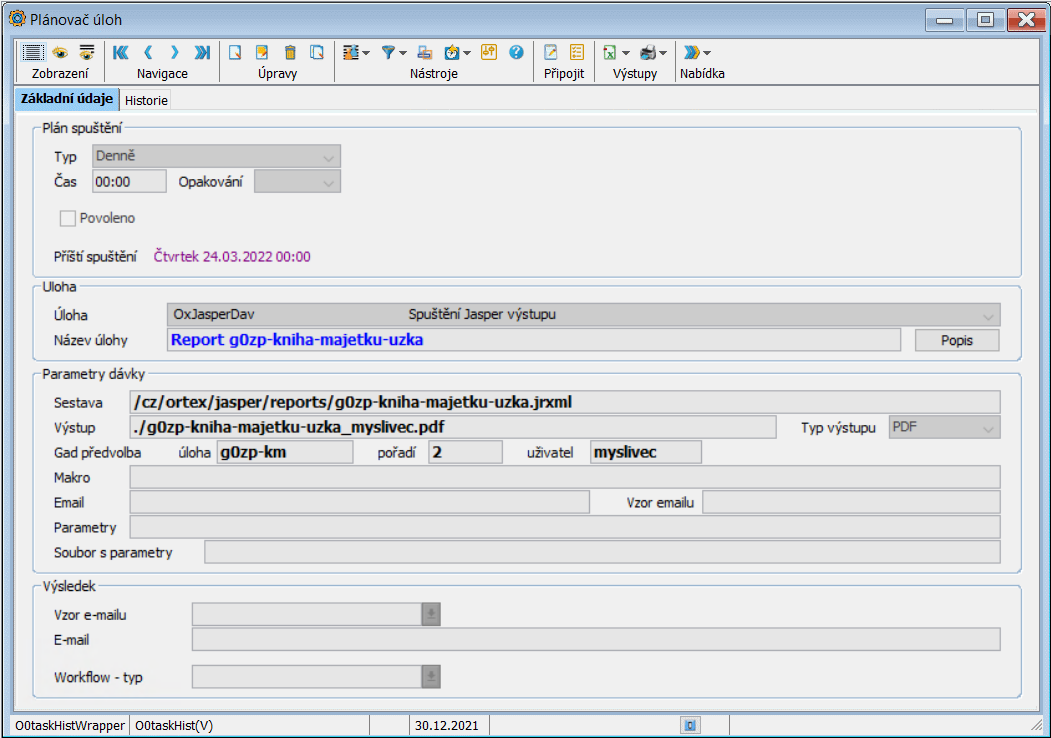
Task: Toggle the Povoleno checkbox
Action: tap(68, 218)
